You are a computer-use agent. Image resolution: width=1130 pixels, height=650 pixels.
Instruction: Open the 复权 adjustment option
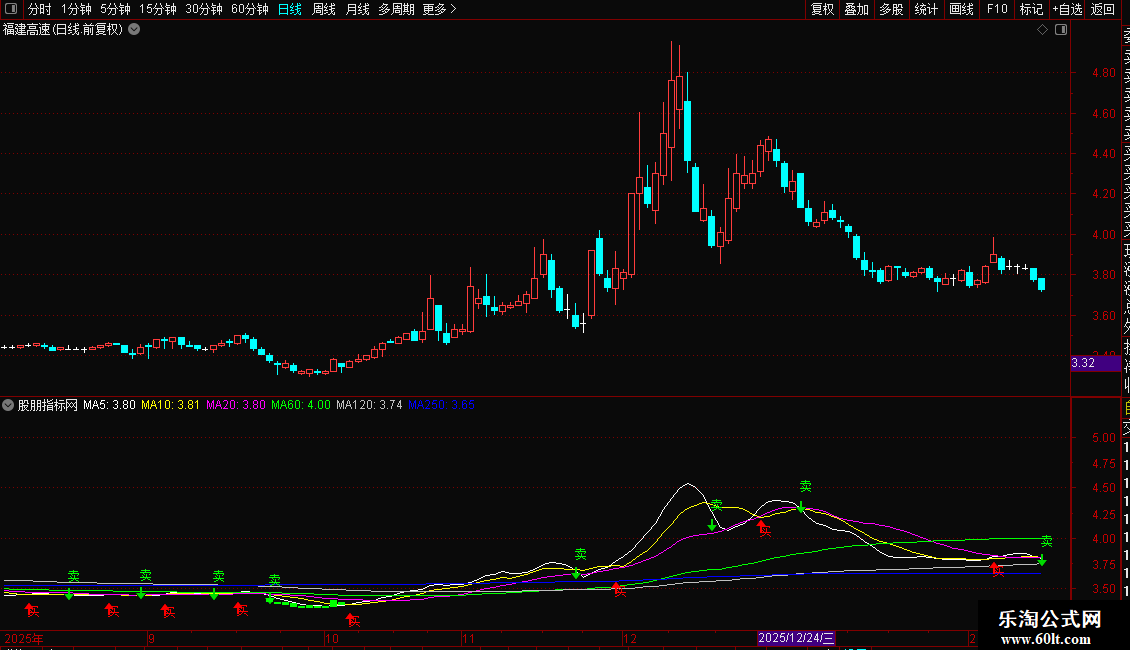click(822, 9)
